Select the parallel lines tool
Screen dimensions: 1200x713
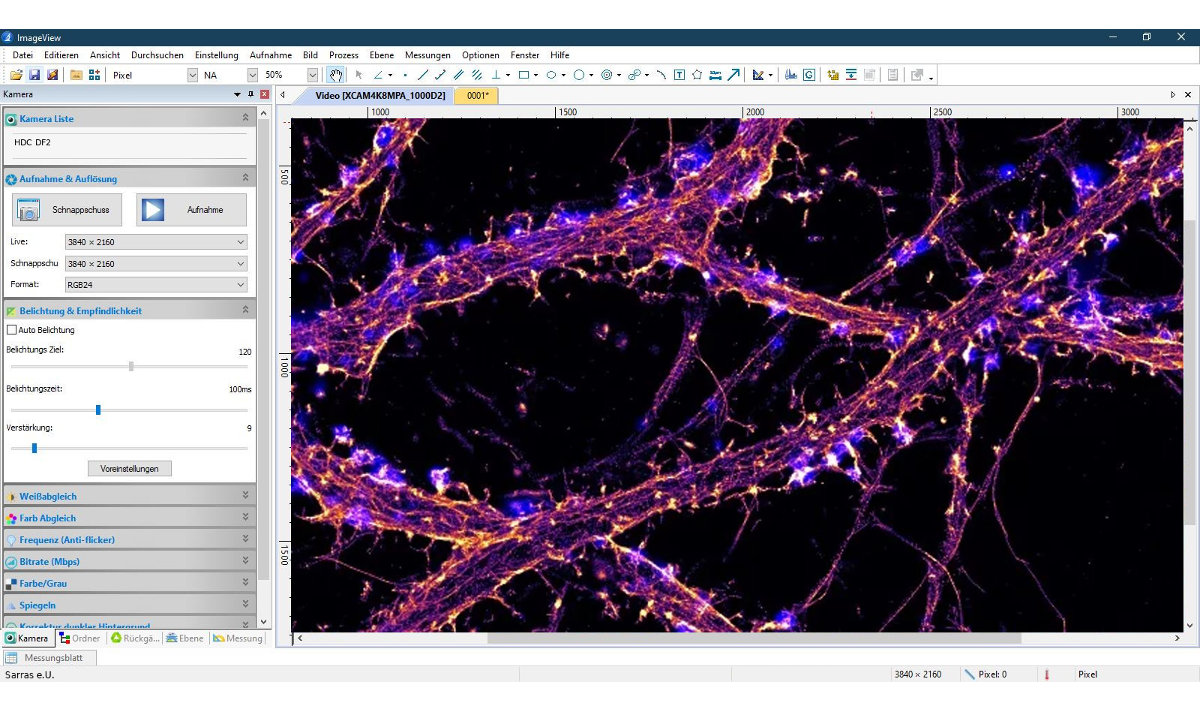(x=459, y=74)
